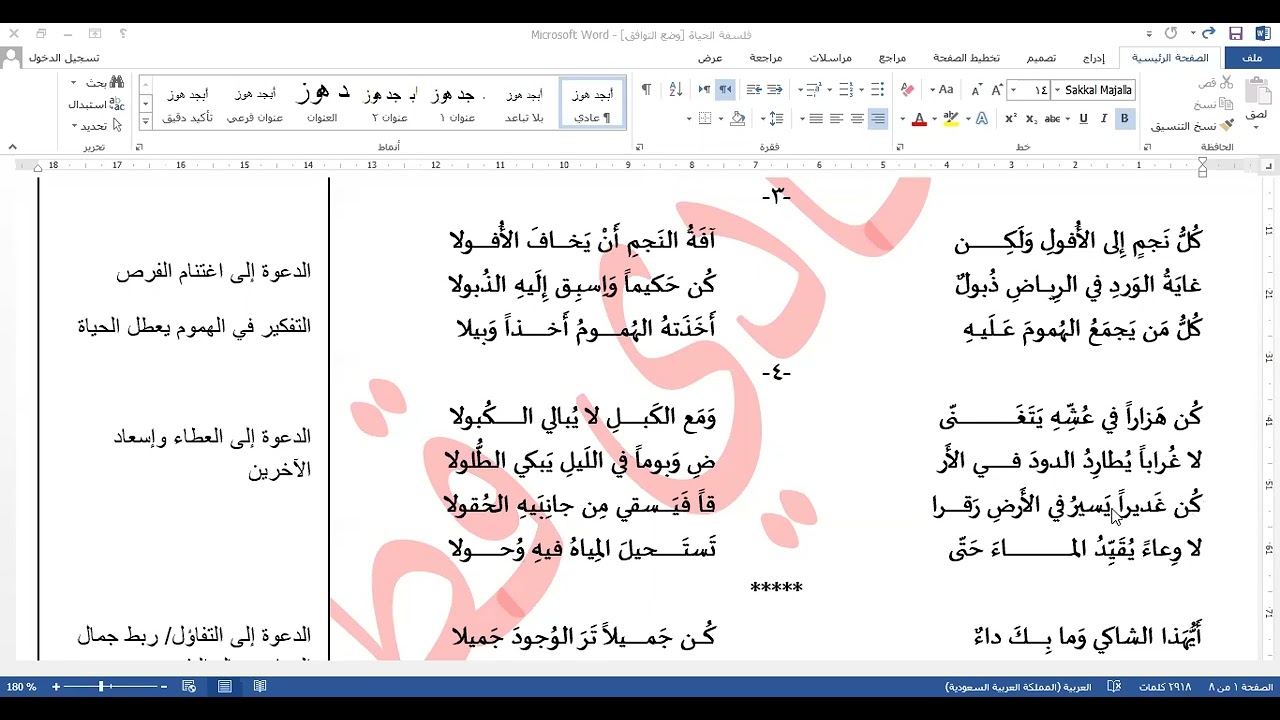Screen dimensions: 1280x720
Task: Click the zoom slider handle
Action: click(101, 687)
